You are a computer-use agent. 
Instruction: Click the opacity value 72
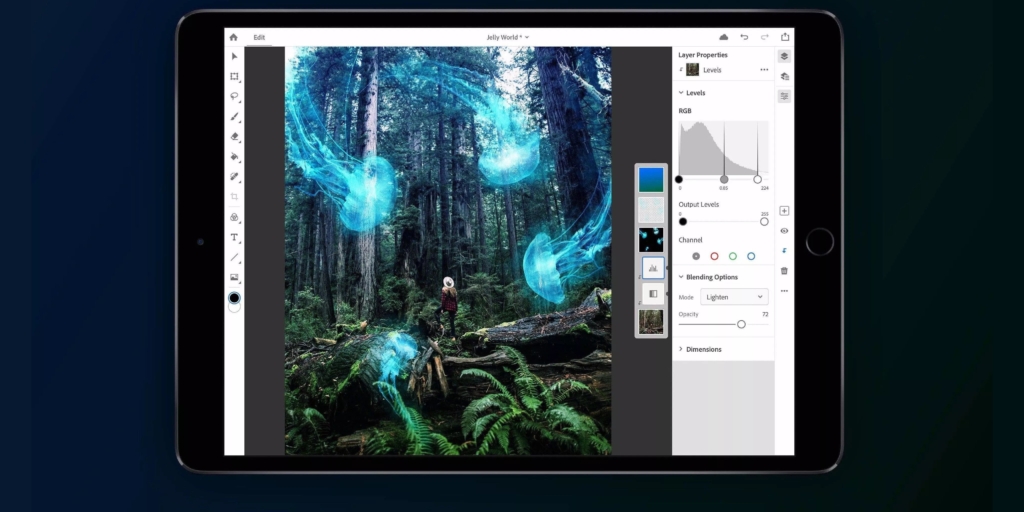pos(765,314)
